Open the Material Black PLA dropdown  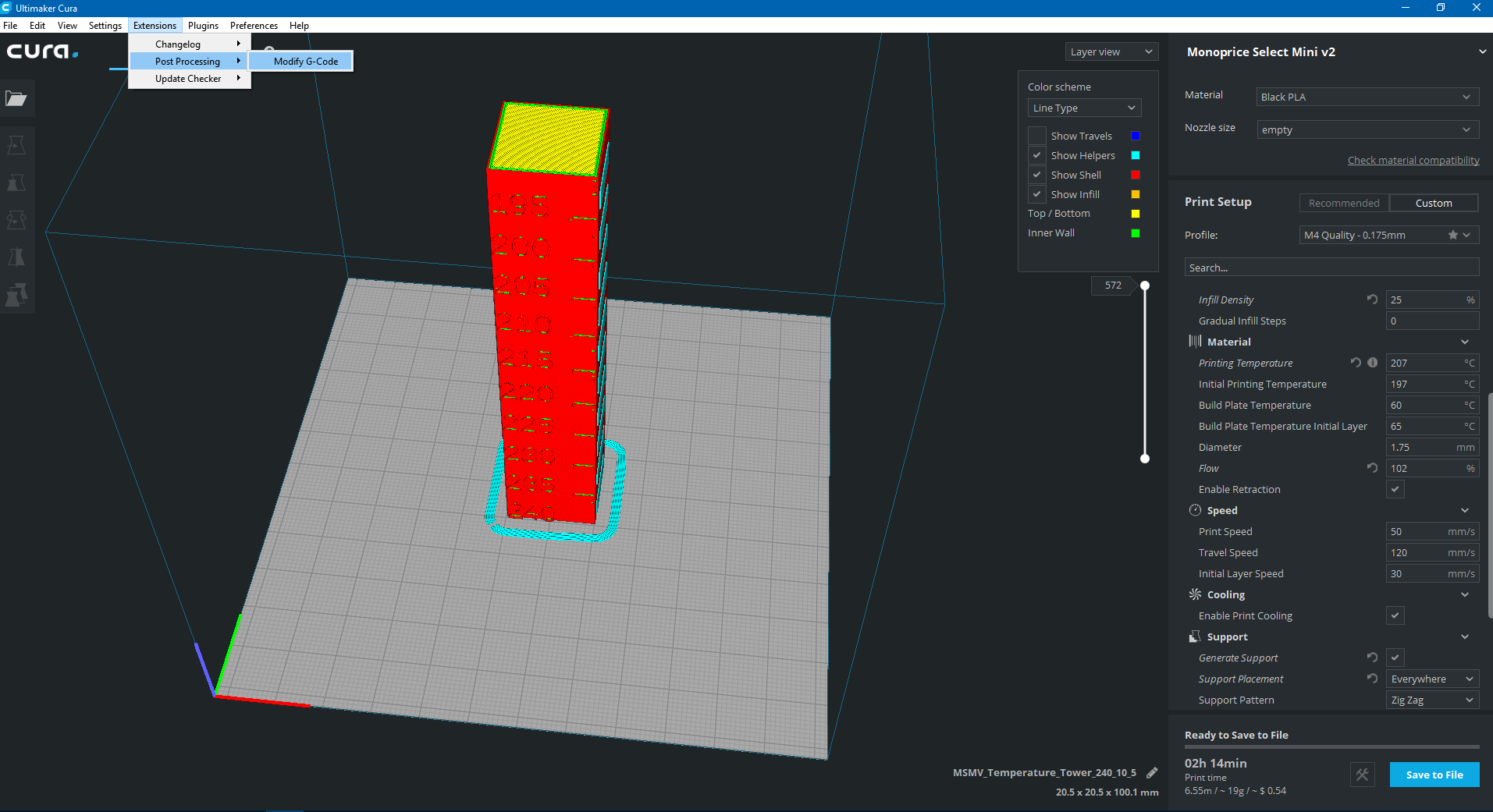click(1367, 97)
